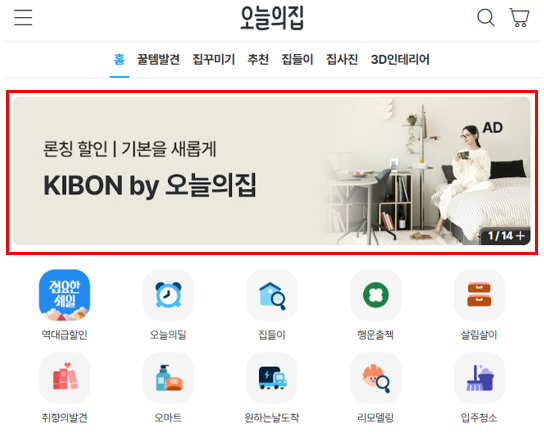544x444 pixels.
Task: Open the hamburger menu
Action: click(x=23, y=17)
